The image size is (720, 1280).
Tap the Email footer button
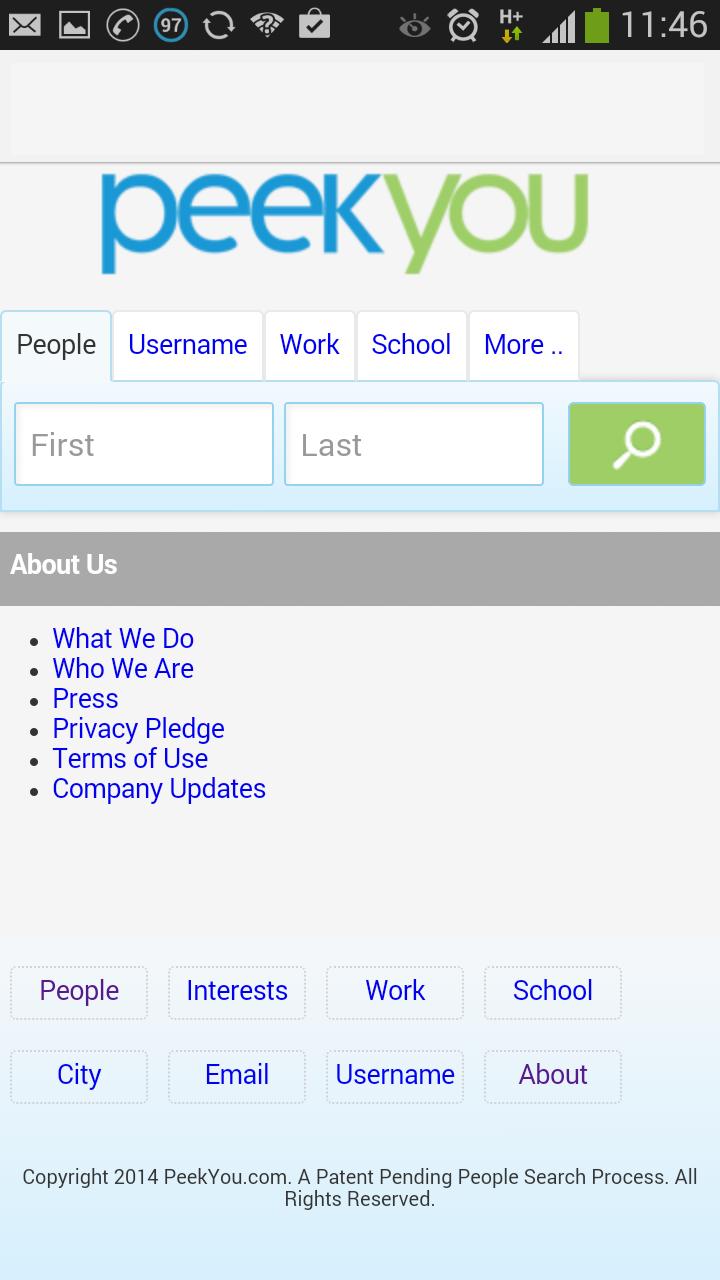click(x=237, y=1075)
